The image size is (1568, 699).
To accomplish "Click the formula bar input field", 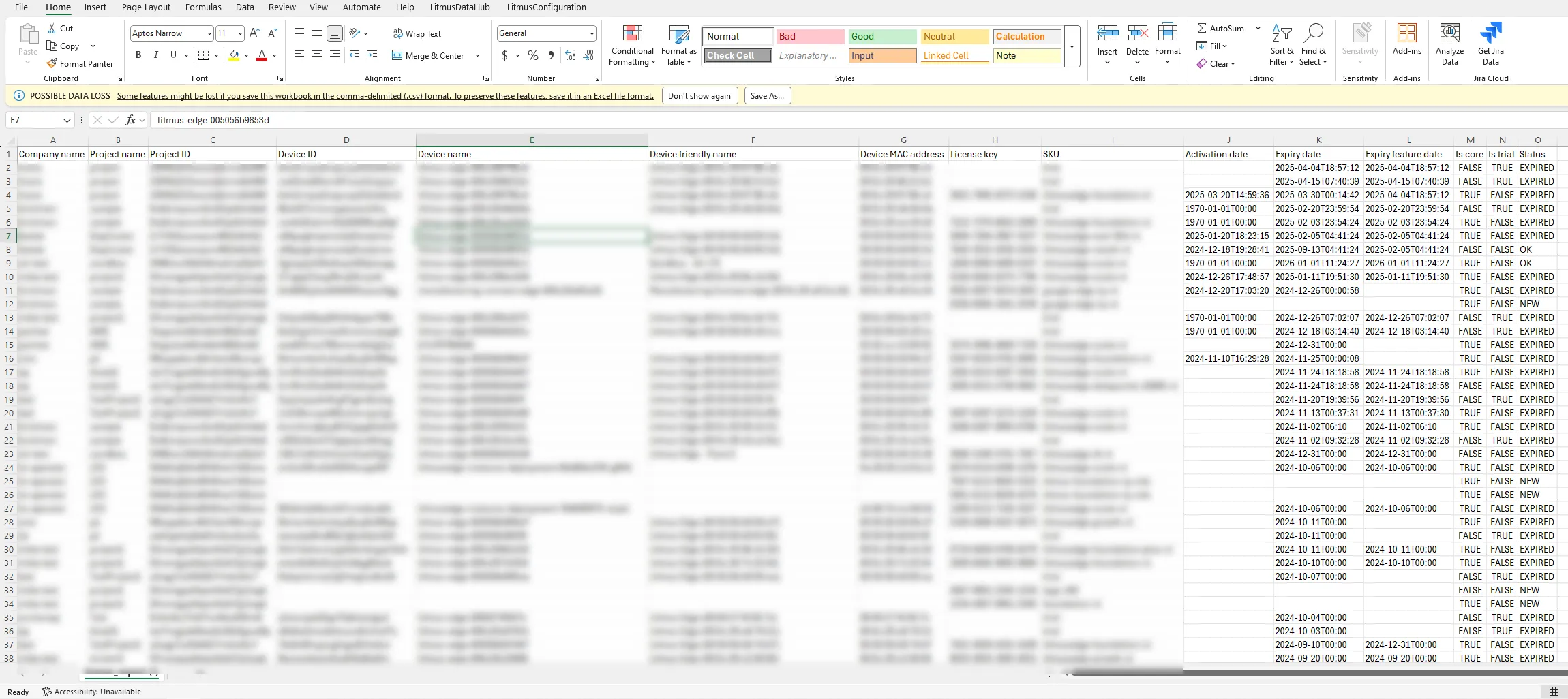I will click(859, 120).
